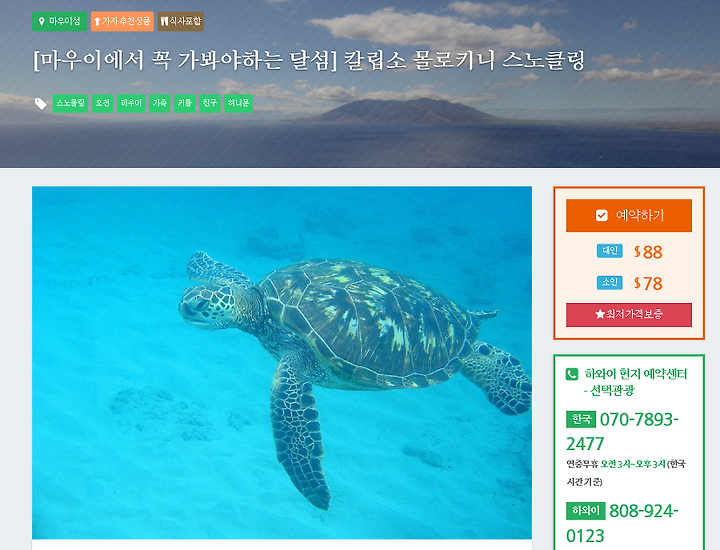Click the checkmark icon in 예약하기 button
Viewport: 720px width, 550px height.
pos(602,215)
